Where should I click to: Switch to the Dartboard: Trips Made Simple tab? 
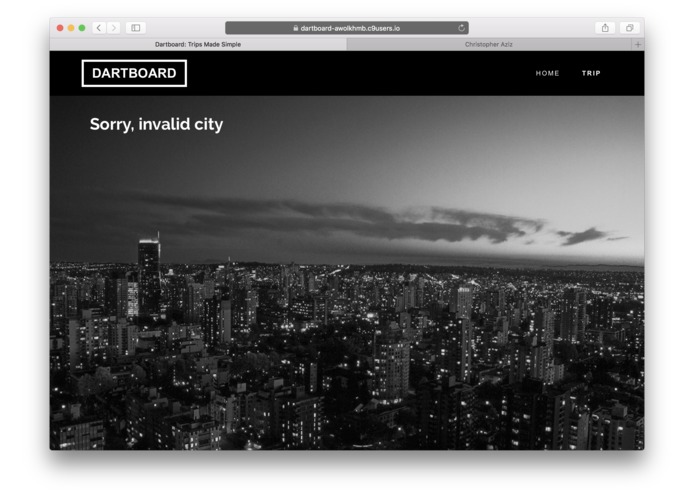[198, 44]
